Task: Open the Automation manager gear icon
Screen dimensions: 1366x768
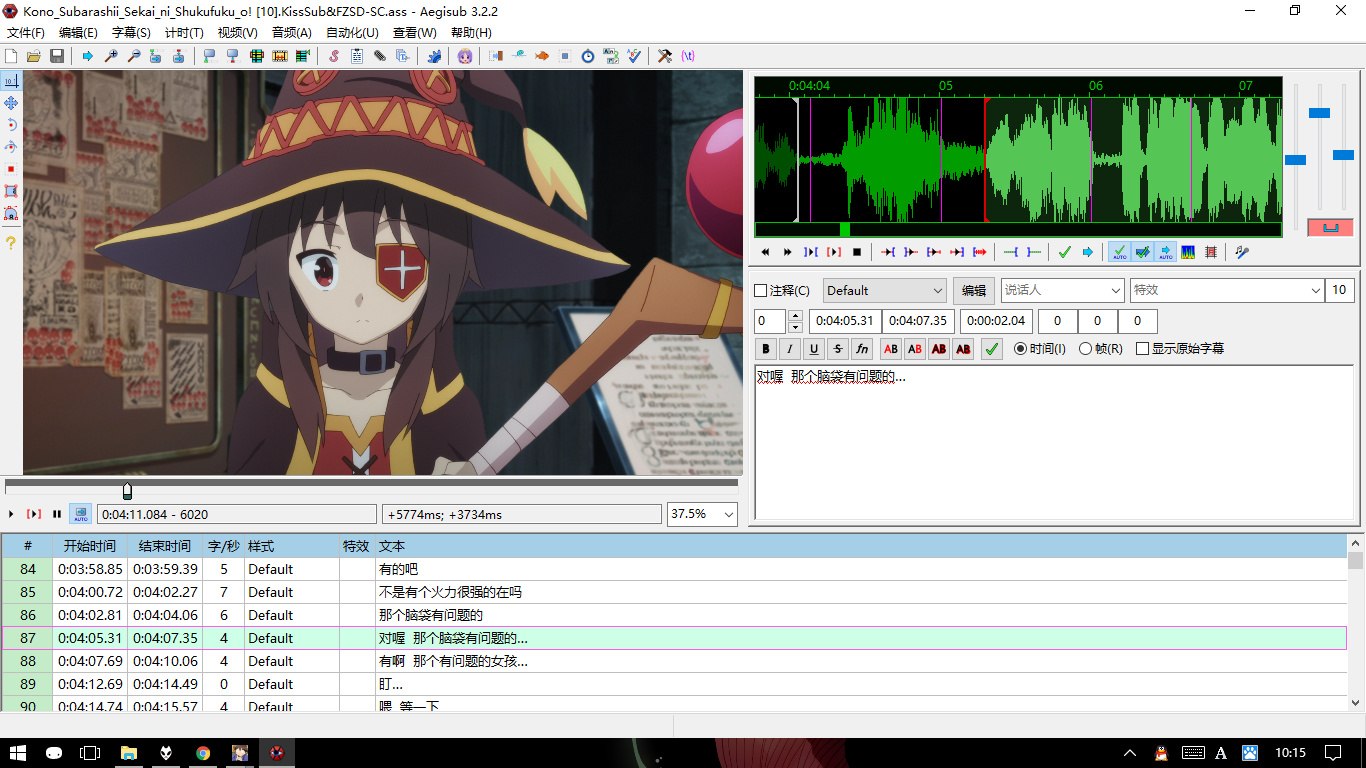Action: click(434, 56)
